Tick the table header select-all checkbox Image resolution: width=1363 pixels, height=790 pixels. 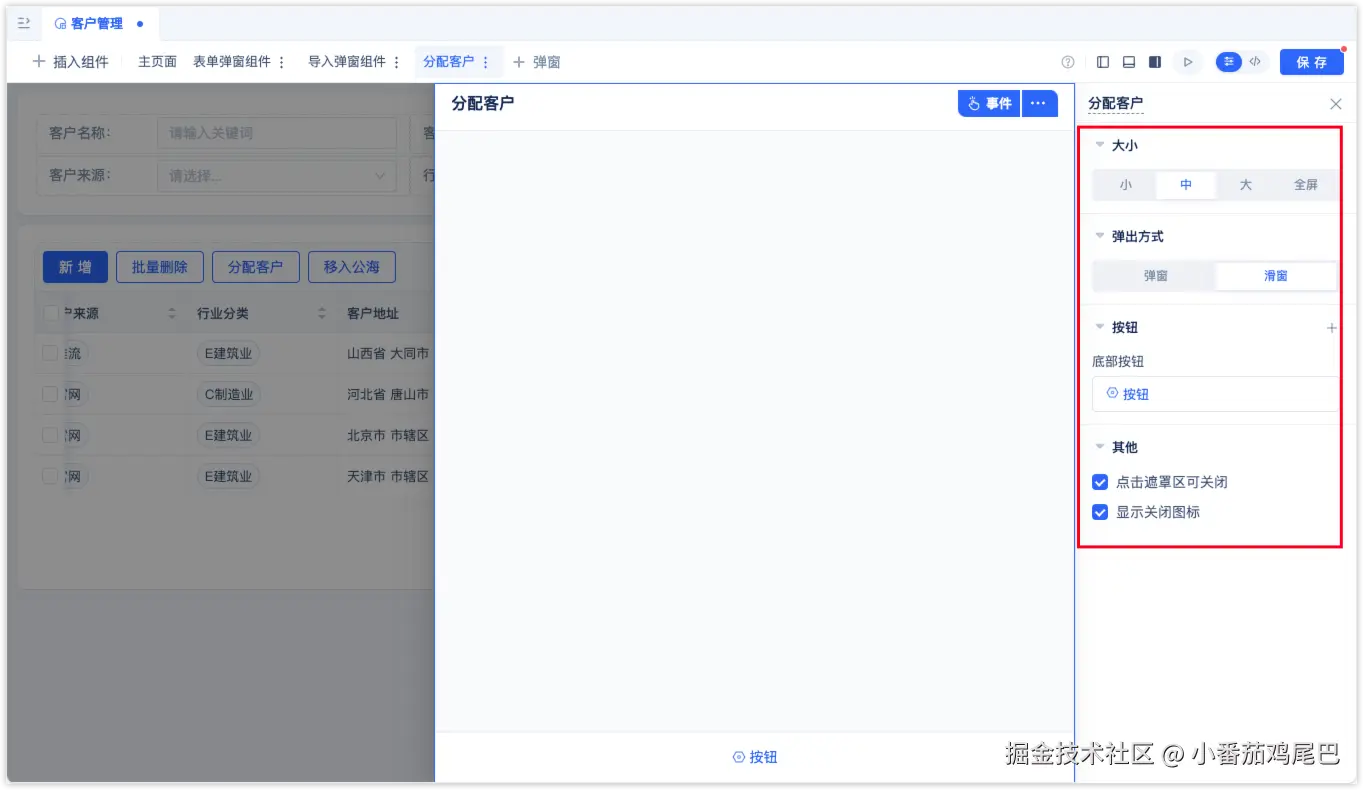pyautogui.click(x=51, y=314)
